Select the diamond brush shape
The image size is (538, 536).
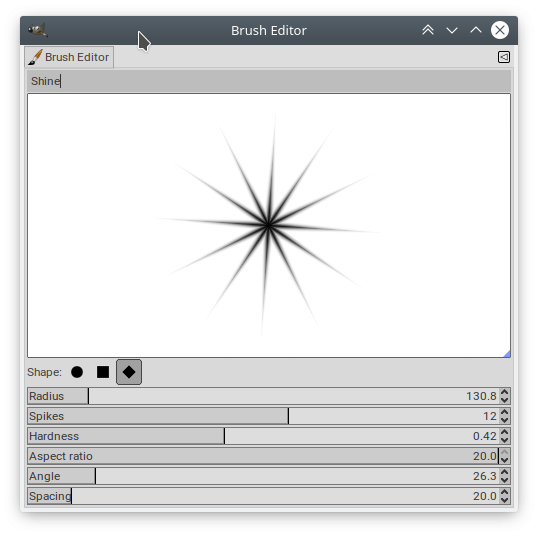tap(129, 372)
